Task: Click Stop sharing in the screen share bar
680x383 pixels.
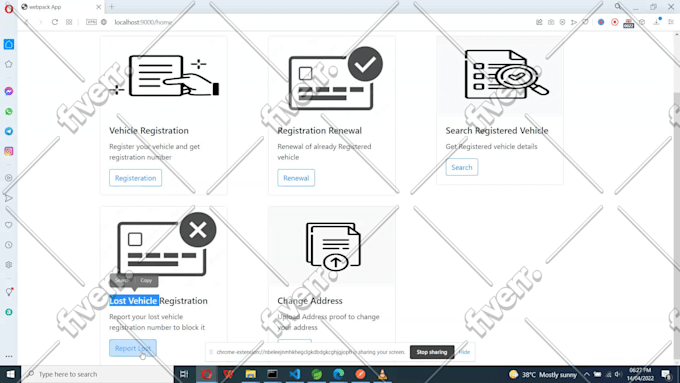Action: pos(432,352)
